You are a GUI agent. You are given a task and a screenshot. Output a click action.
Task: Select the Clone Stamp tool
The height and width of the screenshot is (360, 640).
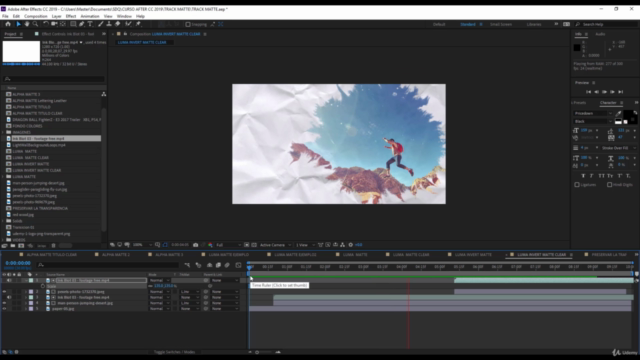[109, 24]
